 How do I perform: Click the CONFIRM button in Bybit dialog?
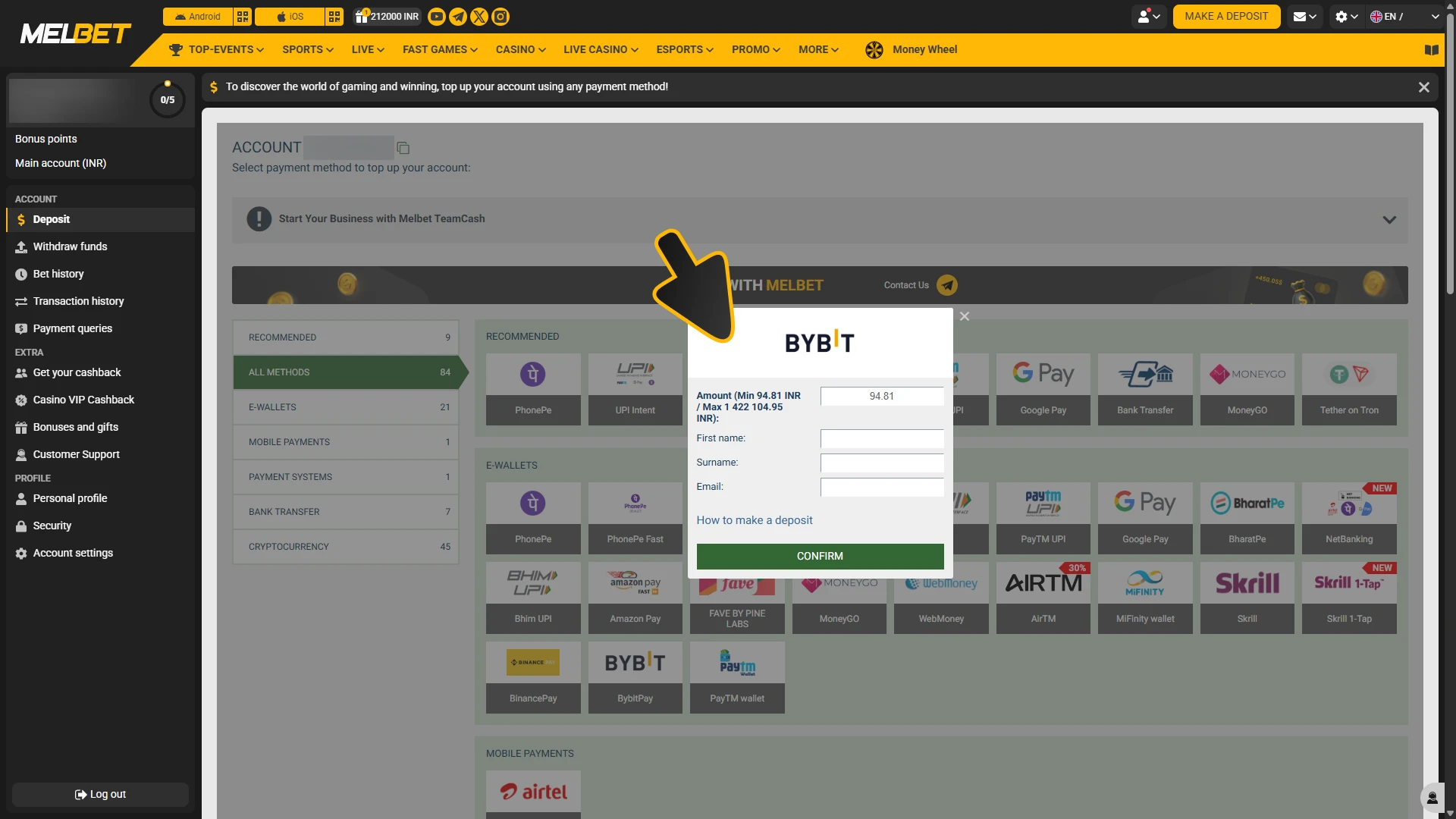820,557
